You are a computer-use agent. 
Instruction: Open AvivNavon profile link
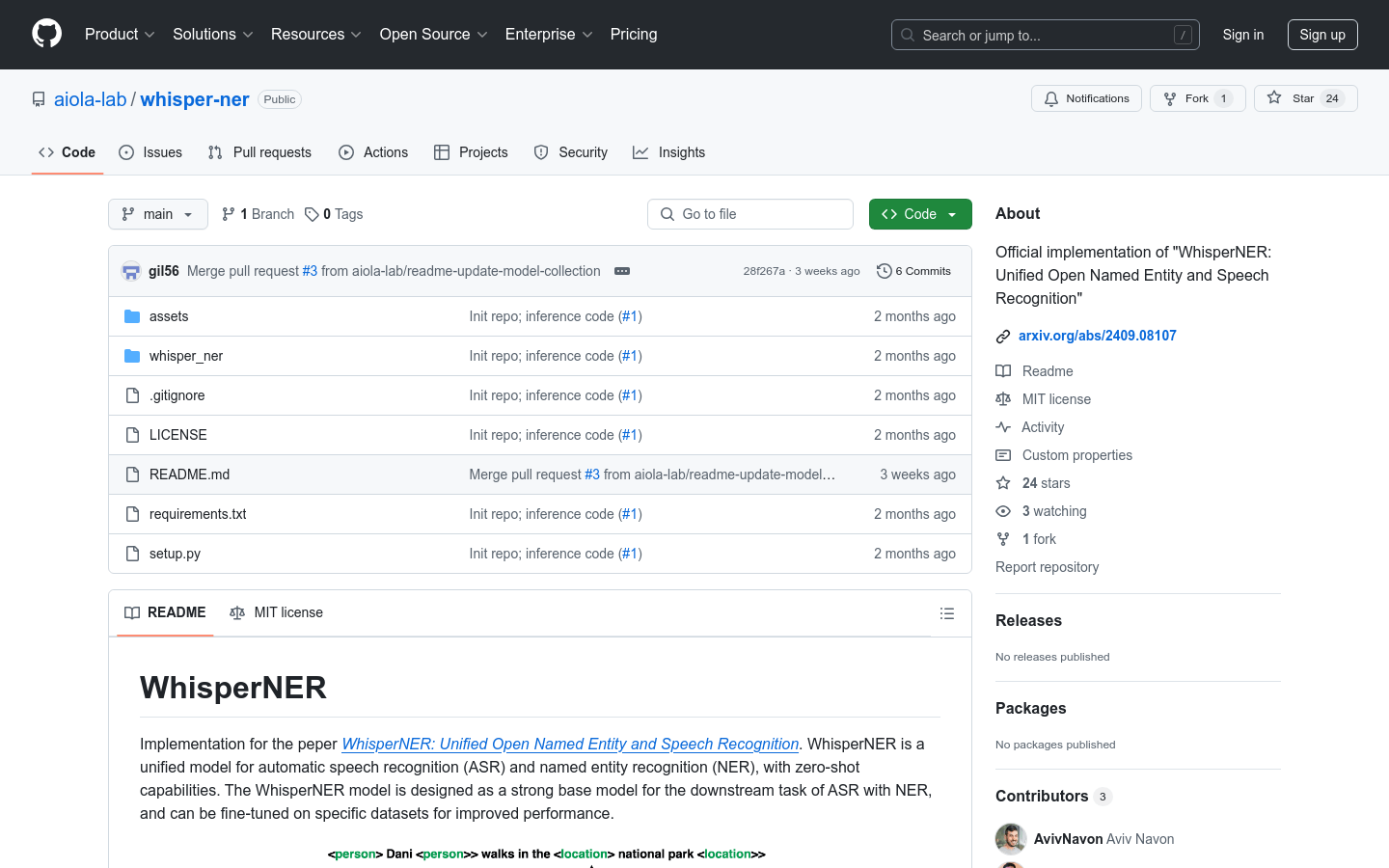(1068, 839)
